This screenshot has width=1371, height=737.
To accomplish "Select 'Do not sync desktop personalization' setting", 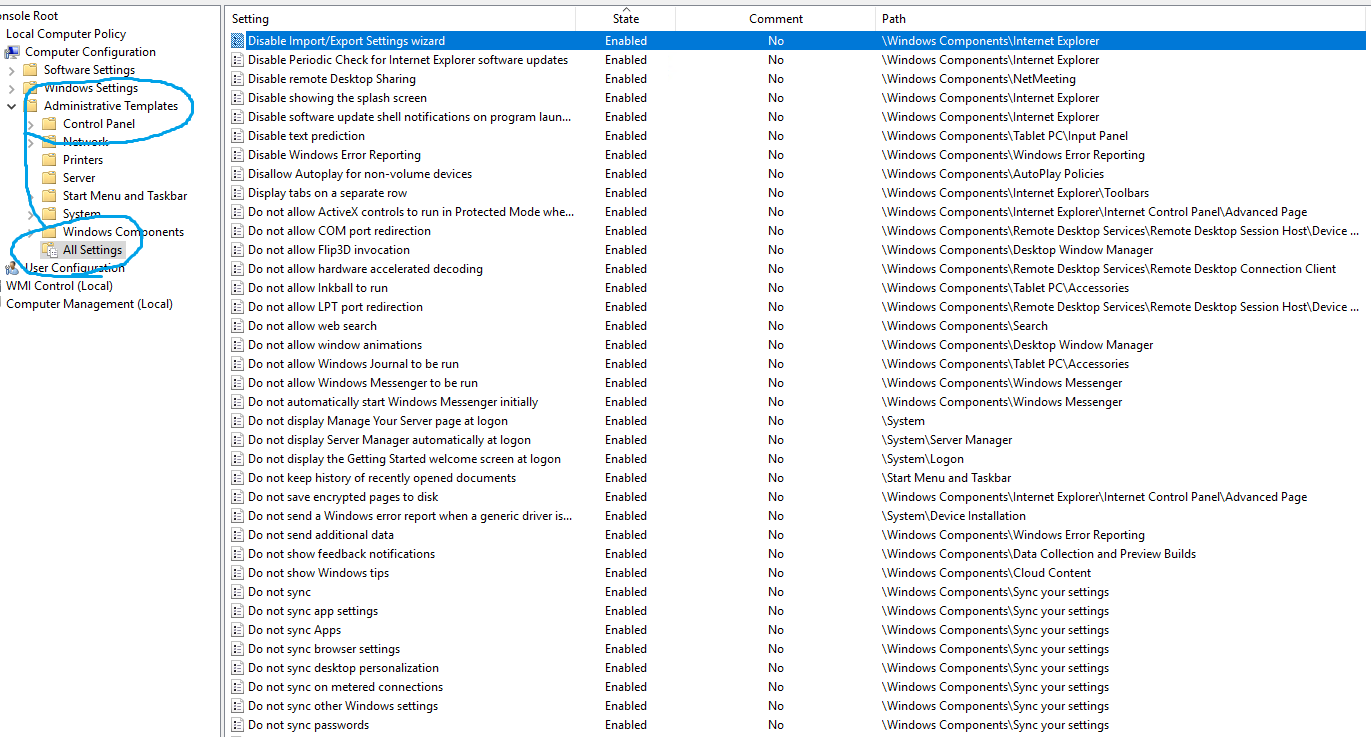I will click(343, 668).
